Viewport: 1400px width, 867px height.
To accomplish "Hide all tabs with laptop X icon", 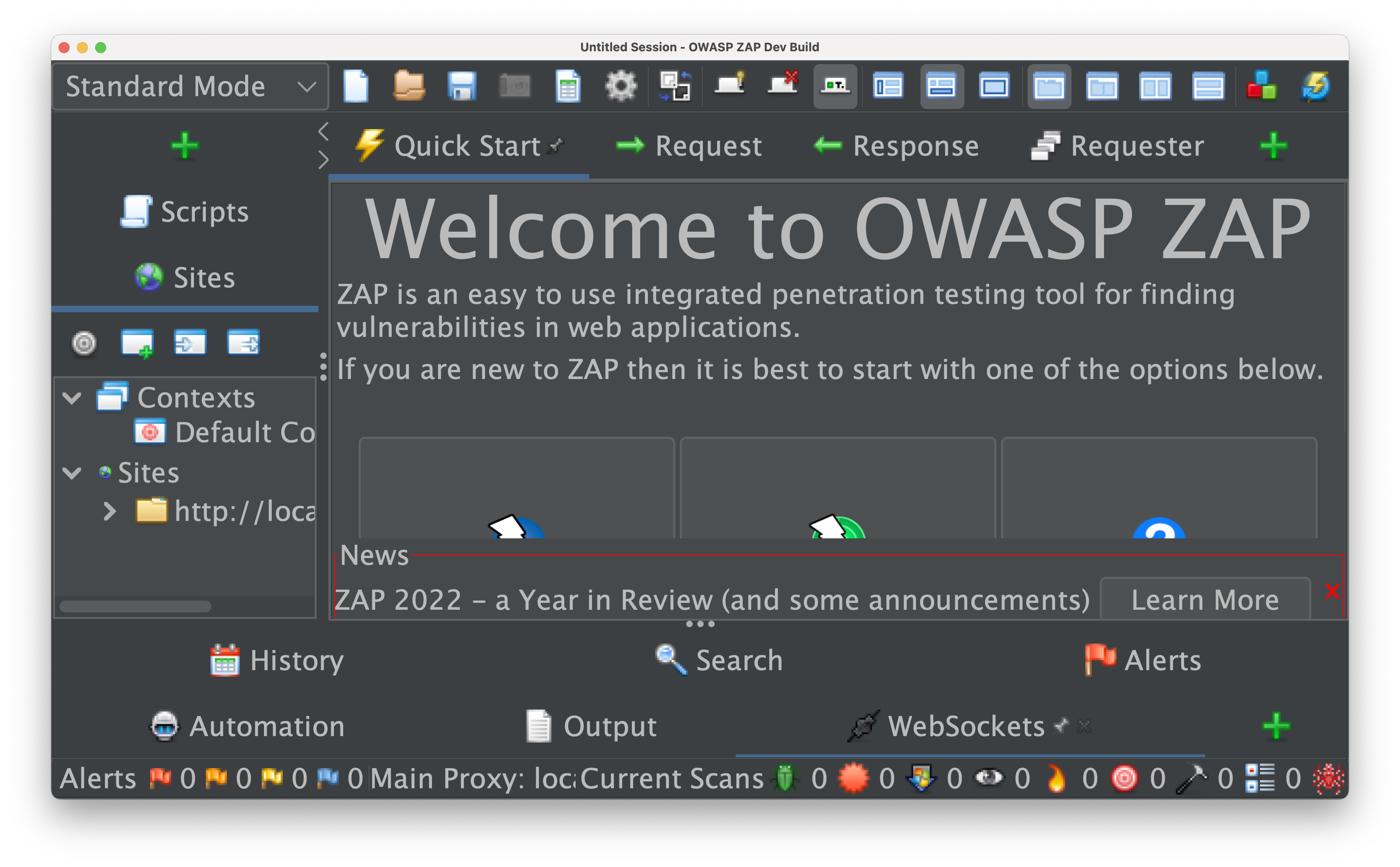I will point(783,86).
